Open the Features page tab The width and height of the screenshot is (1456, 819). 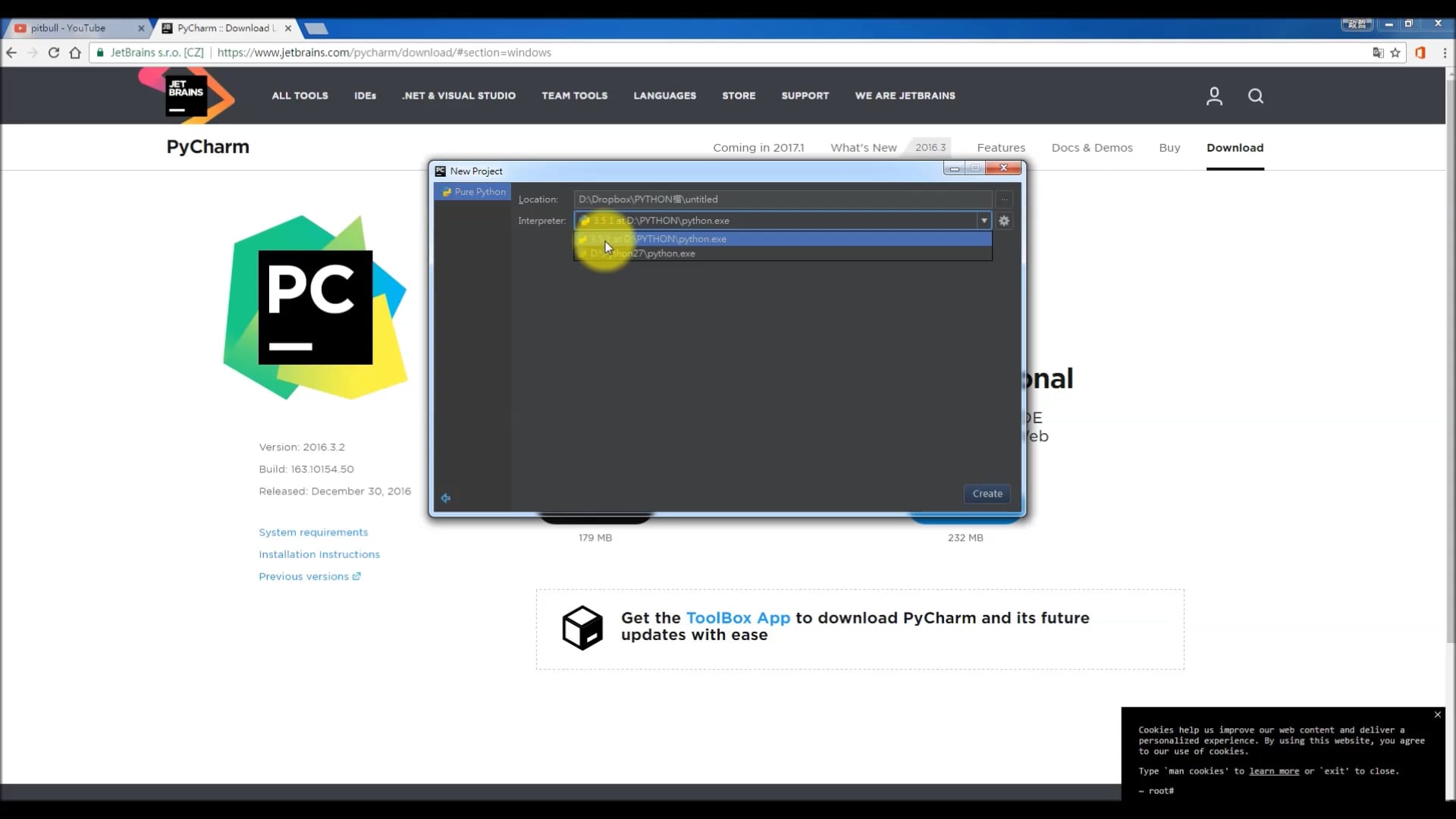point(1000,148)
